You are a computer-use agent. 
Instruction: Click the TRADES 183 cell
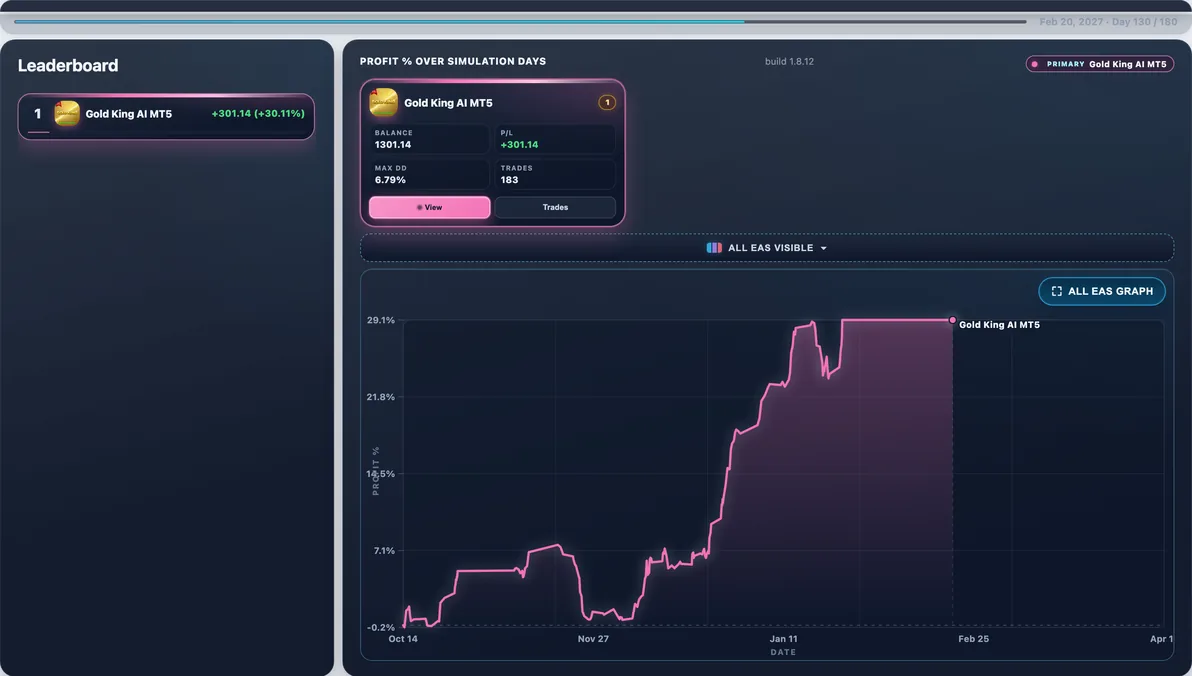[x=555, y=175]
